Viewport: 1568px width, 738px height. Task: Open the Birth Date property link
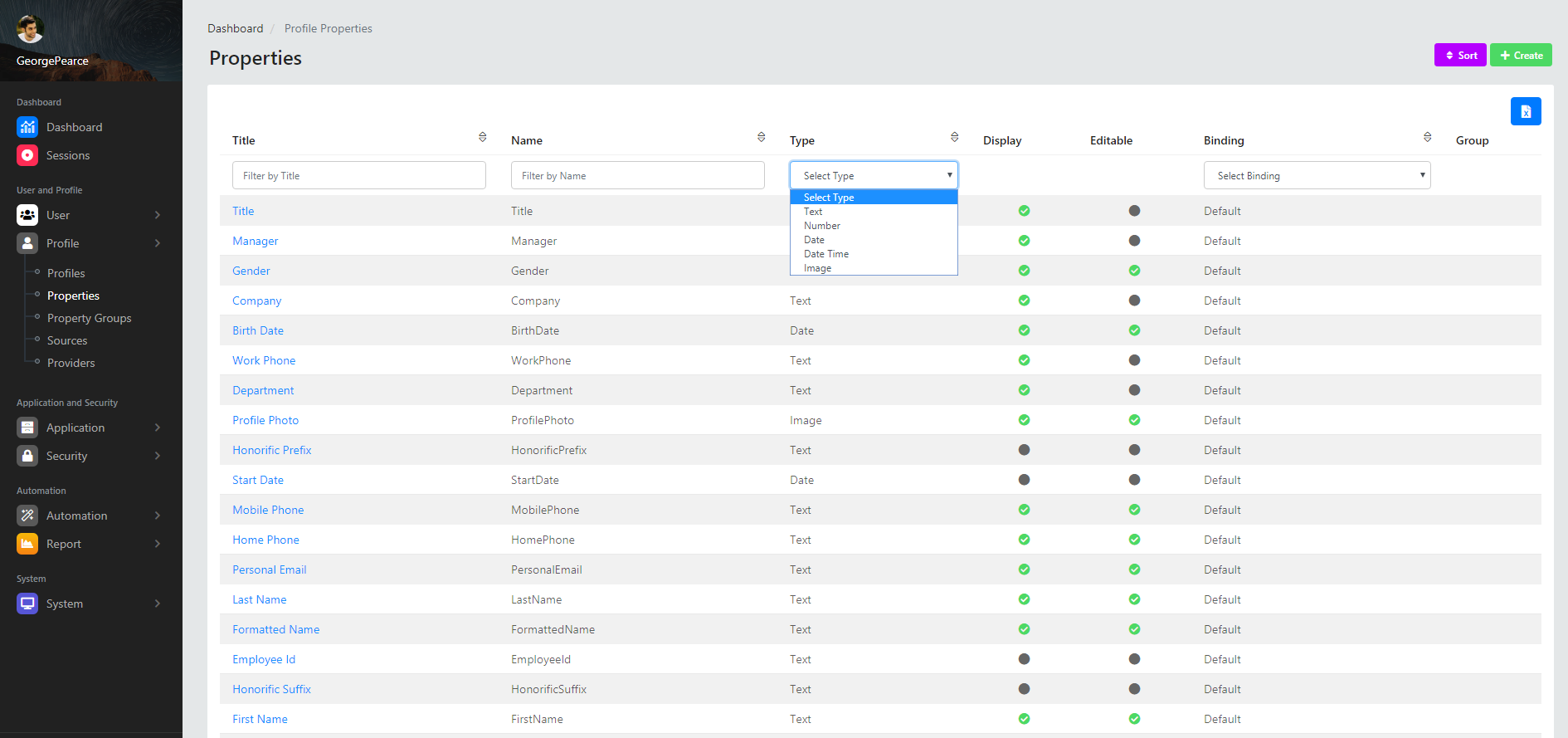tap(258, 330)
